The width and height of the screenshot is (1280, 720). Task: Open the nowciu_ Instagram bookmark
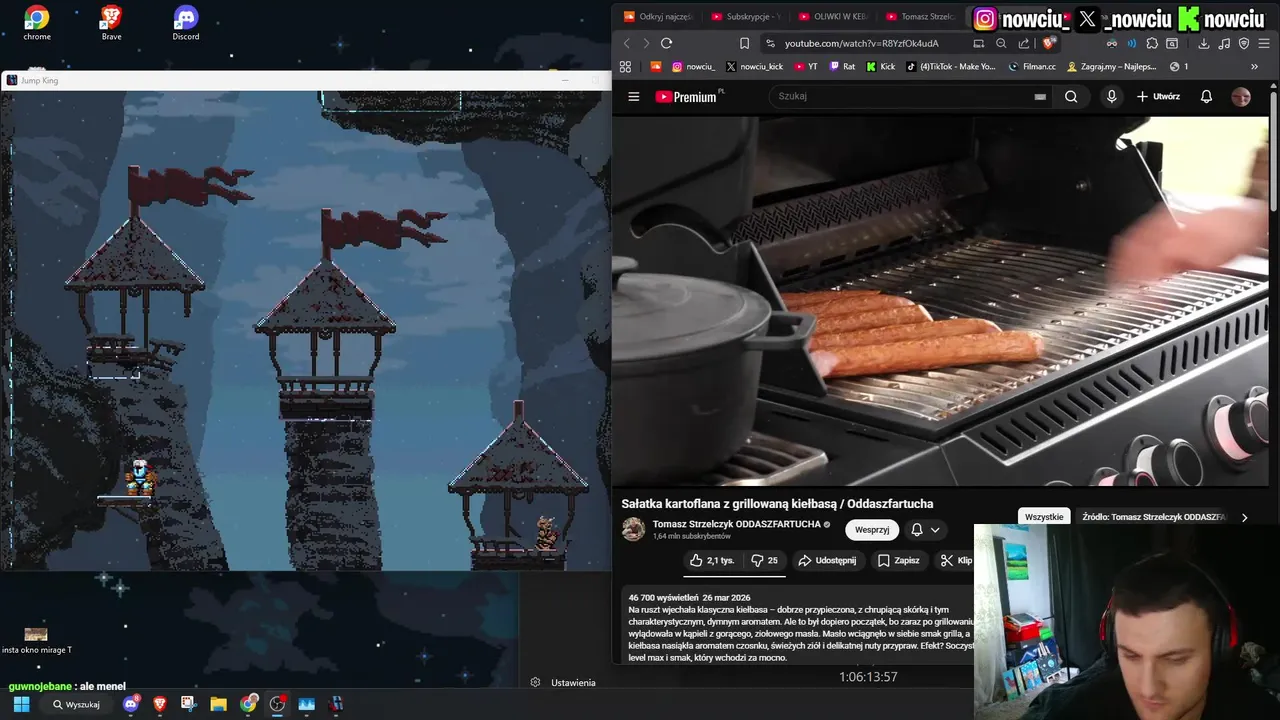[692, 66]
